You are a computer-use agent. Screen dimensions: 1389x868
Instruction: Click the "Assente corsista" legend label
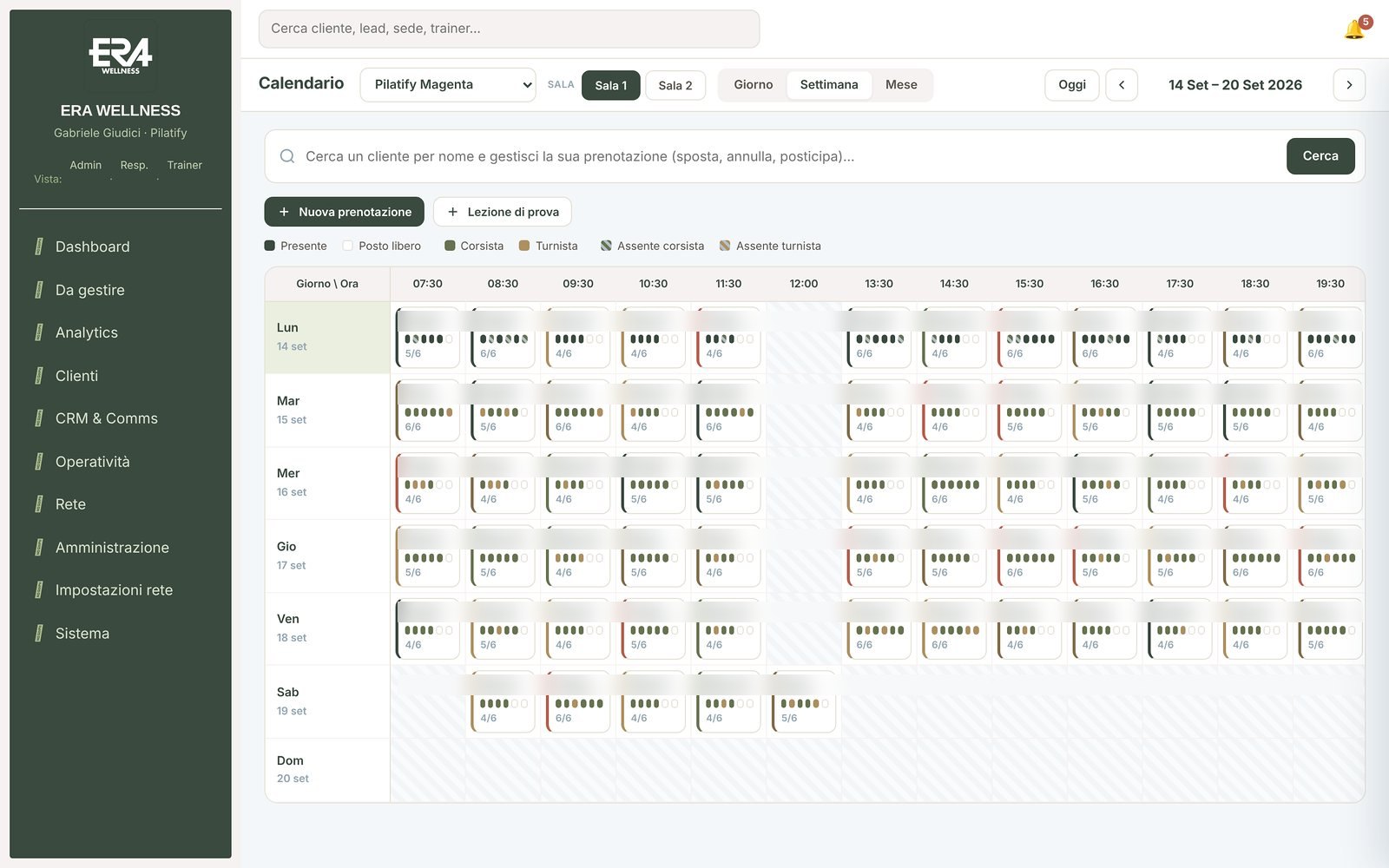[x=661, y=247]
